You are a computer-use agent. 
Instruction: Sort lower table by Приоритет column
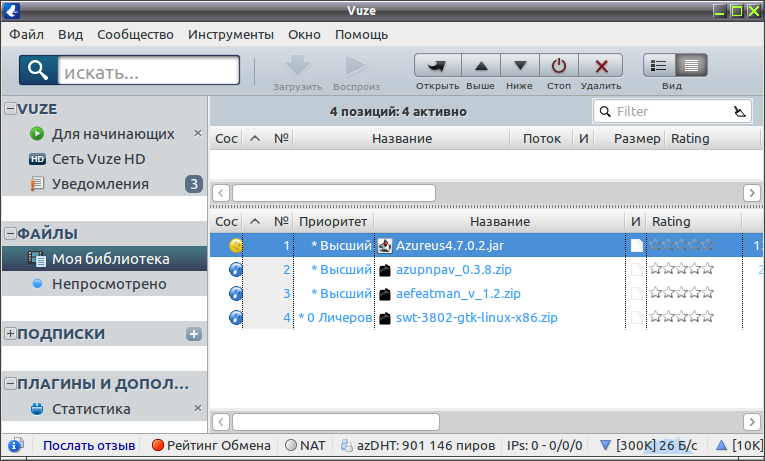tap(333, 221)
